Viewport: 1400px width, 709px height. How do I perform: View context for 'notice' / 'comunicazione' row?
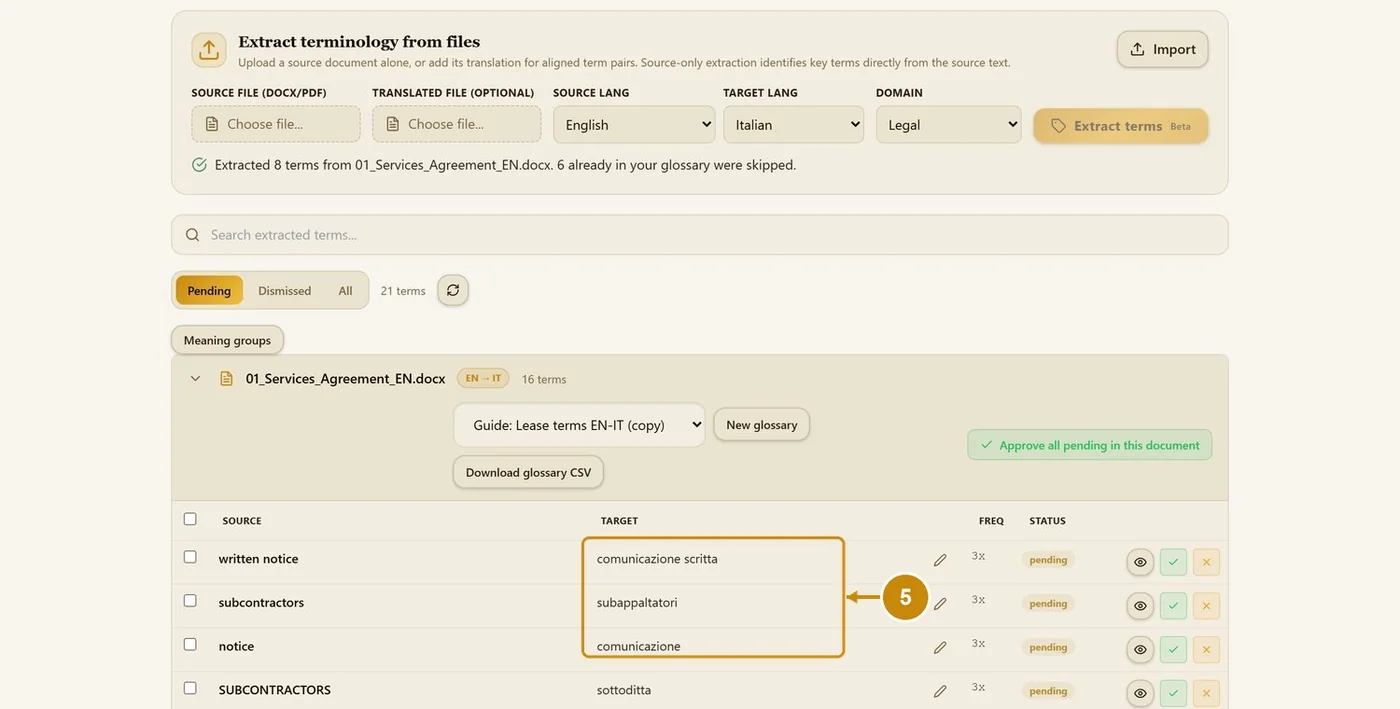point(1140,649)
